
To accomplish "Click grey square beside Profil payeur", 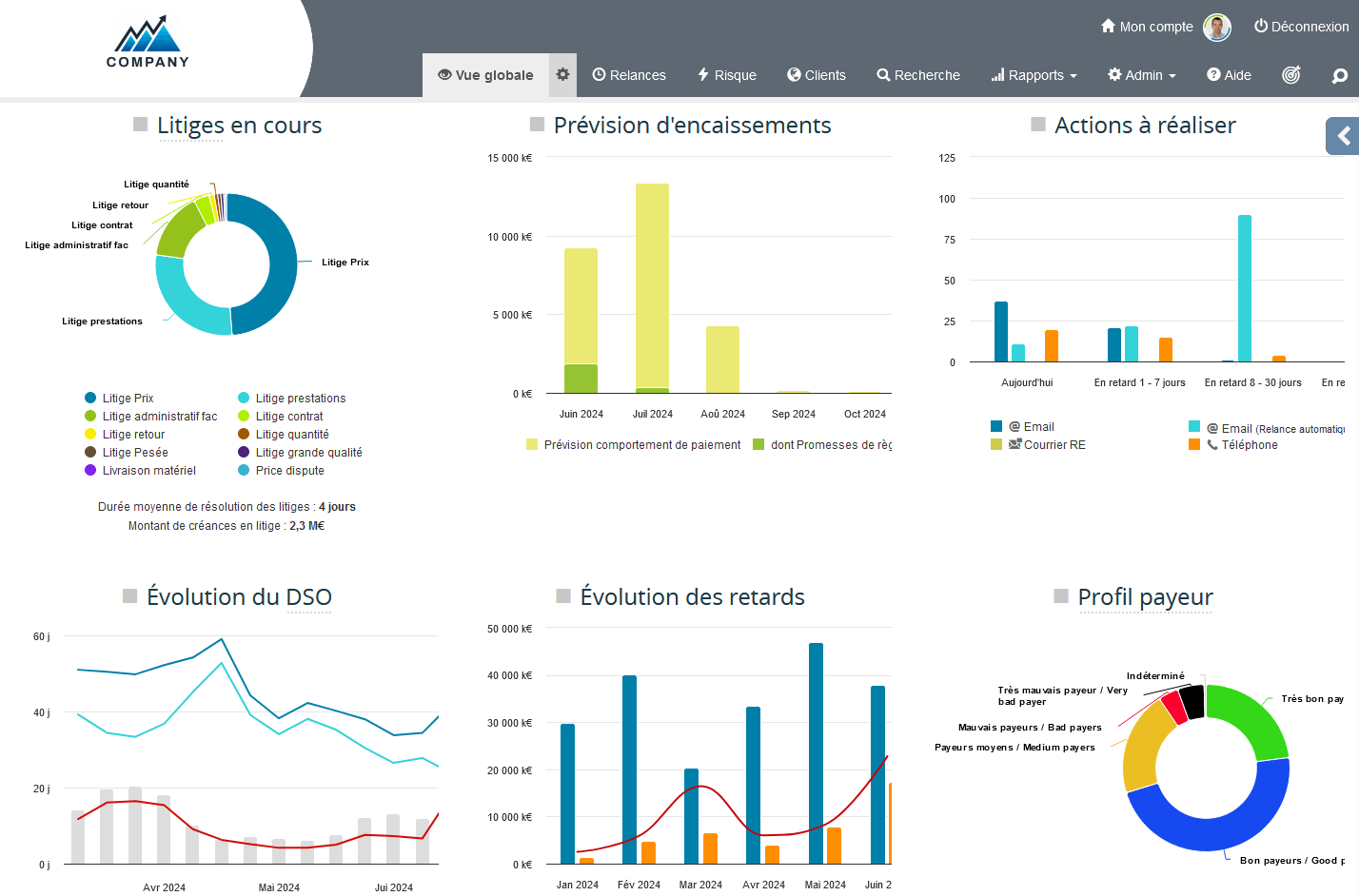I will tap(1061, 596).
